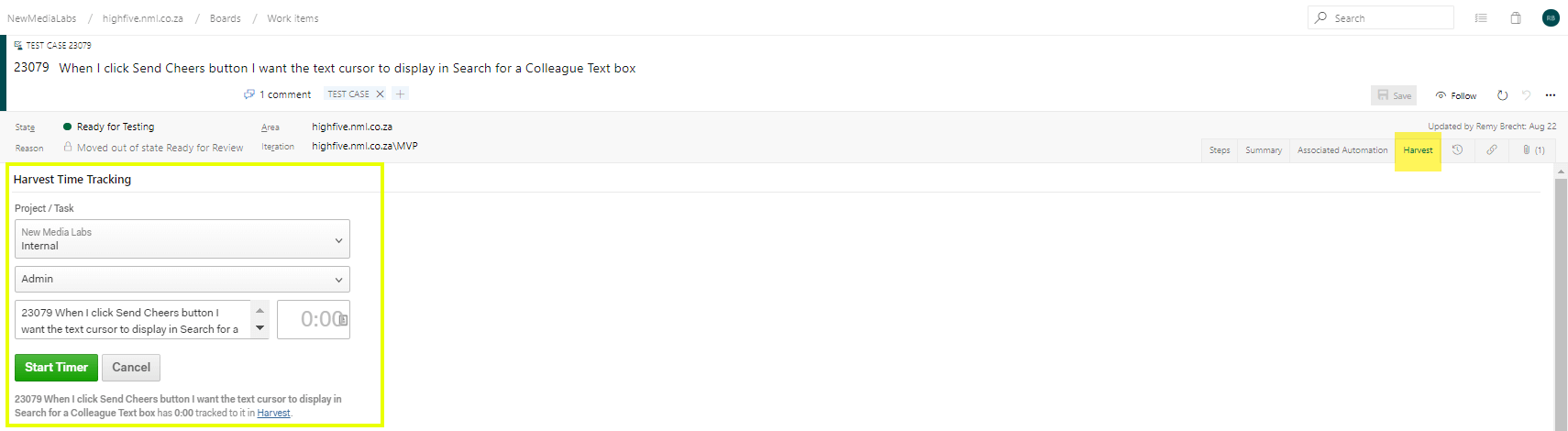The width and height of the screenshot is (1568, 431).
Task: Open the Harvest link in footer text
Action: 273,414
